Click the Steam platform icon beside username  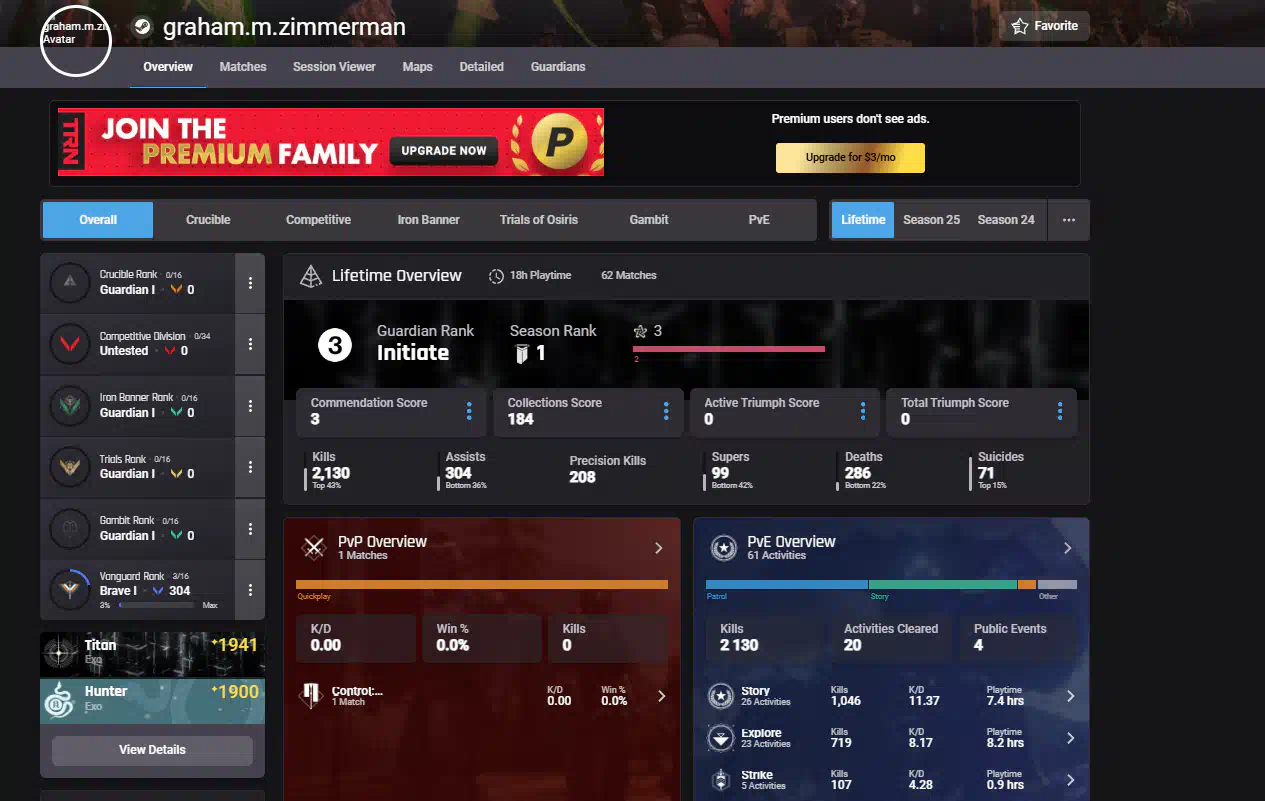click(x=143, y=27)
